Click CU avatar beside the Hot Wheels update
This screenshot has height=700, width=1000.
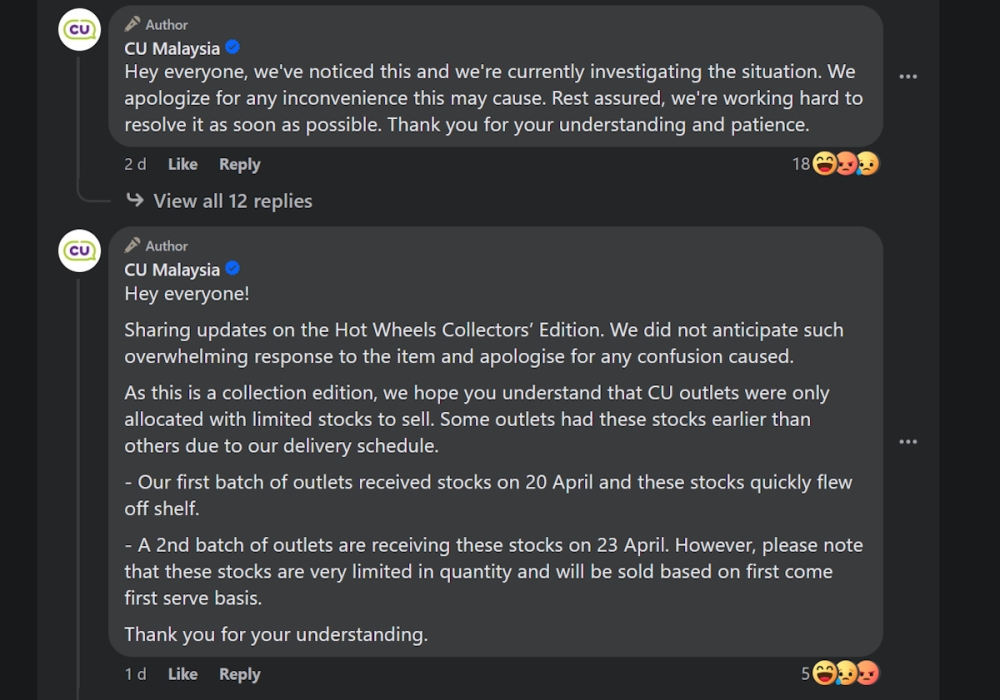[x=79, y=251]
